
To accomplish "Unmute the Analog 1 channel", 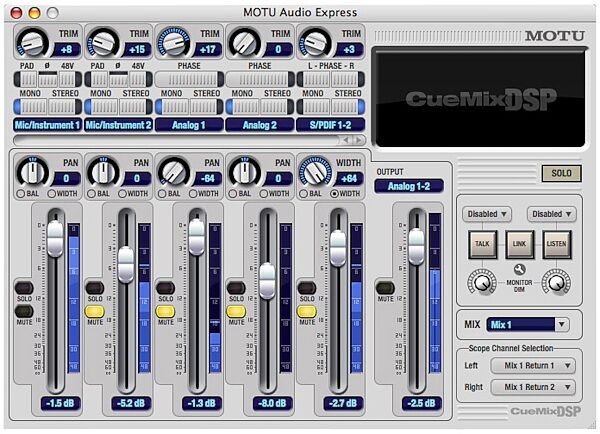I will coord(165,312).
